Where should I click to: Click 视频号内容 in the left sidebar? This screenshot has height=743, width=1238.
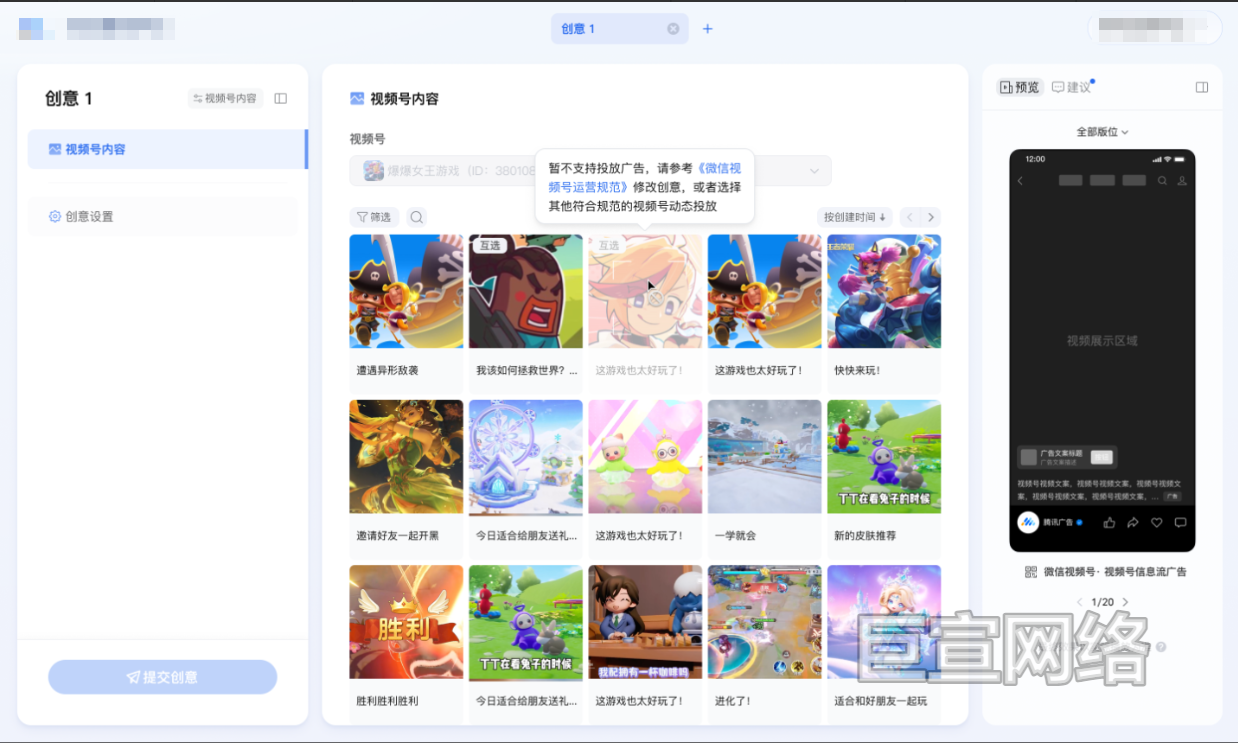coord(166,149)
